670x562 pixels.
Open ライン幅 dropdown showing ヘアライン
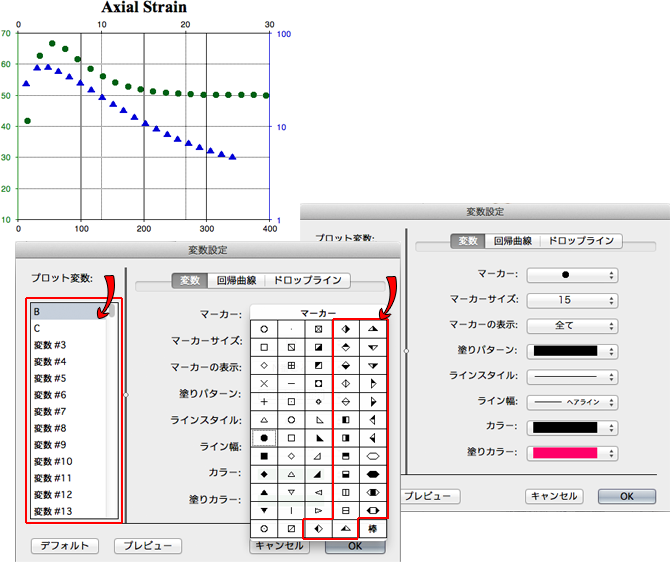[572, 402]
